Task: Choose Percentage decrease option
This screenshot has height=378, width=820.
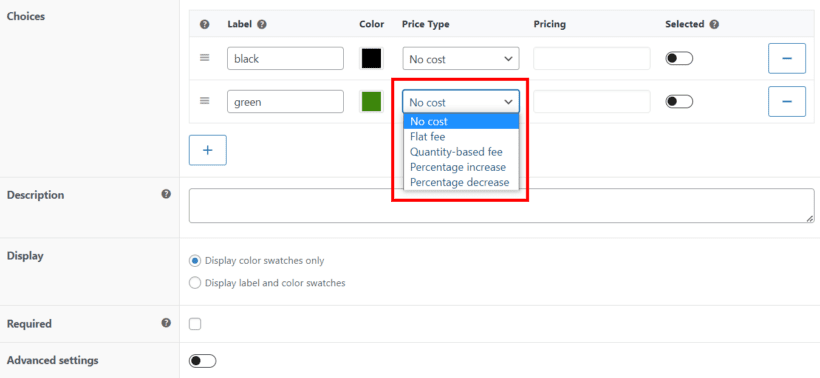Action: (x=461, y=182)
